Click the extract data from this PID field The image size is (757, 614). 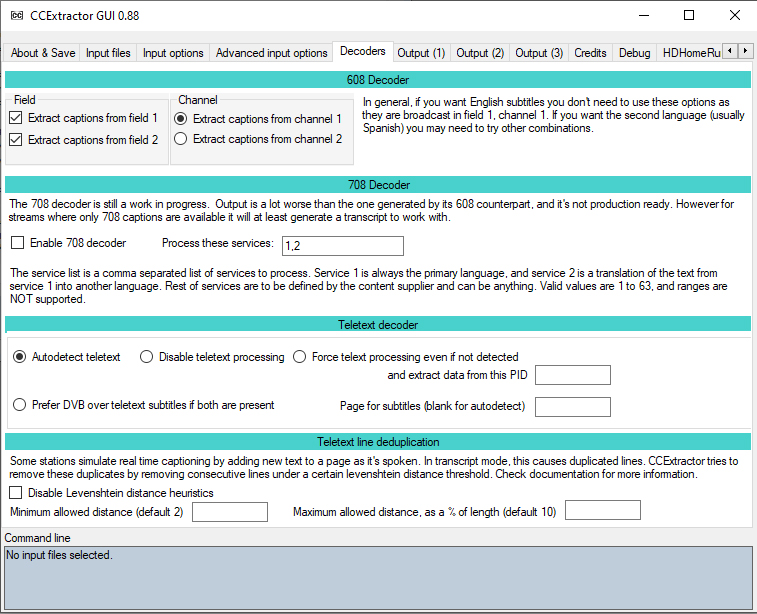pyautogui.click(x=573, y=375)
